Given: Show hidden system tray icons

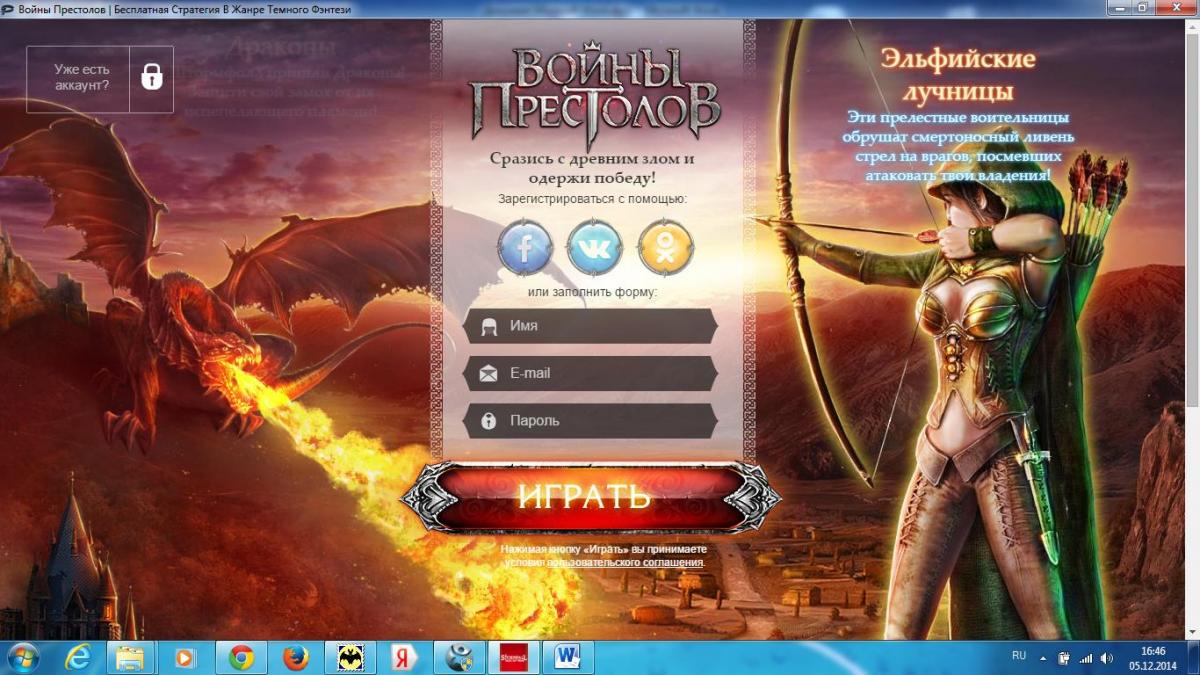Looking at the screenshot, I should [1043, 657].
